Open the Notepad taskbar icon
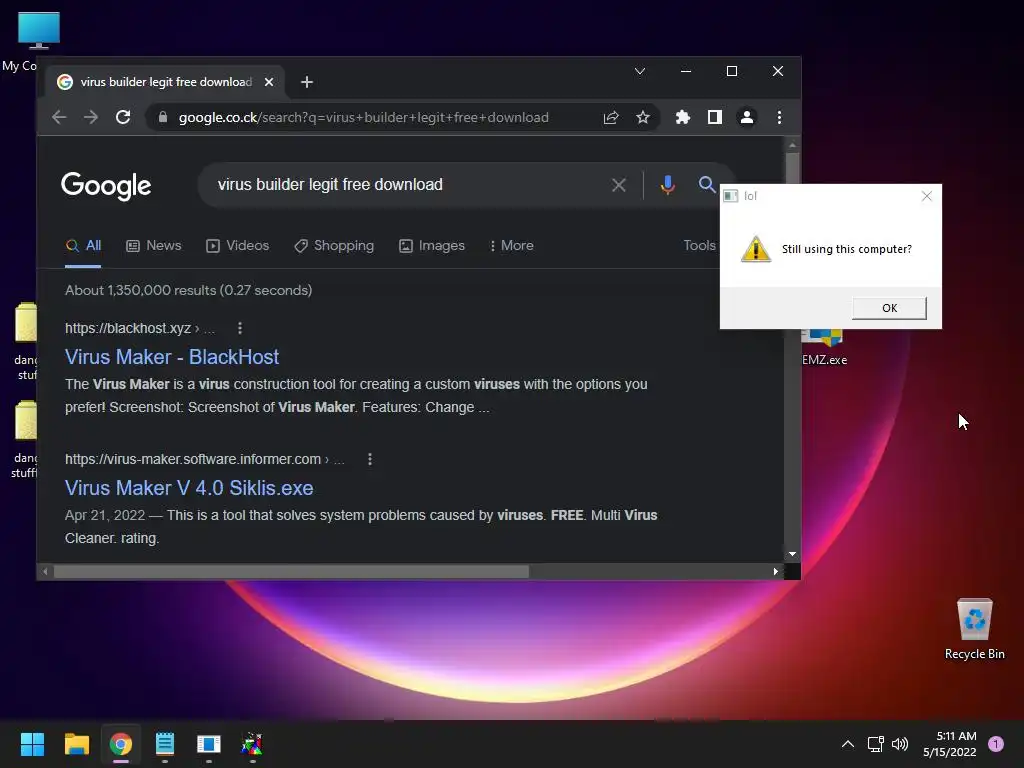 (x=165, y=744)
